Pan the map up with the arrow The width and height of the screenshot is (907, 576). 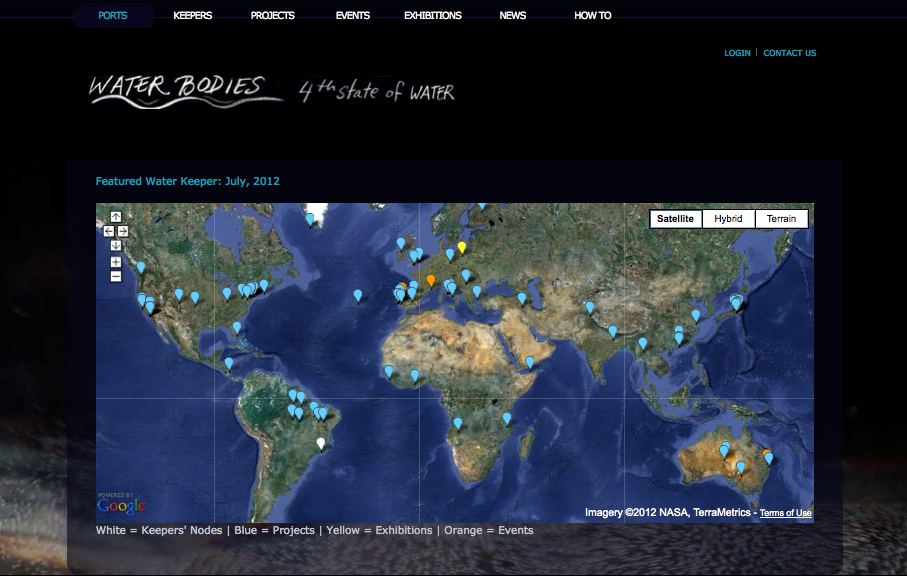click(116, 217)
